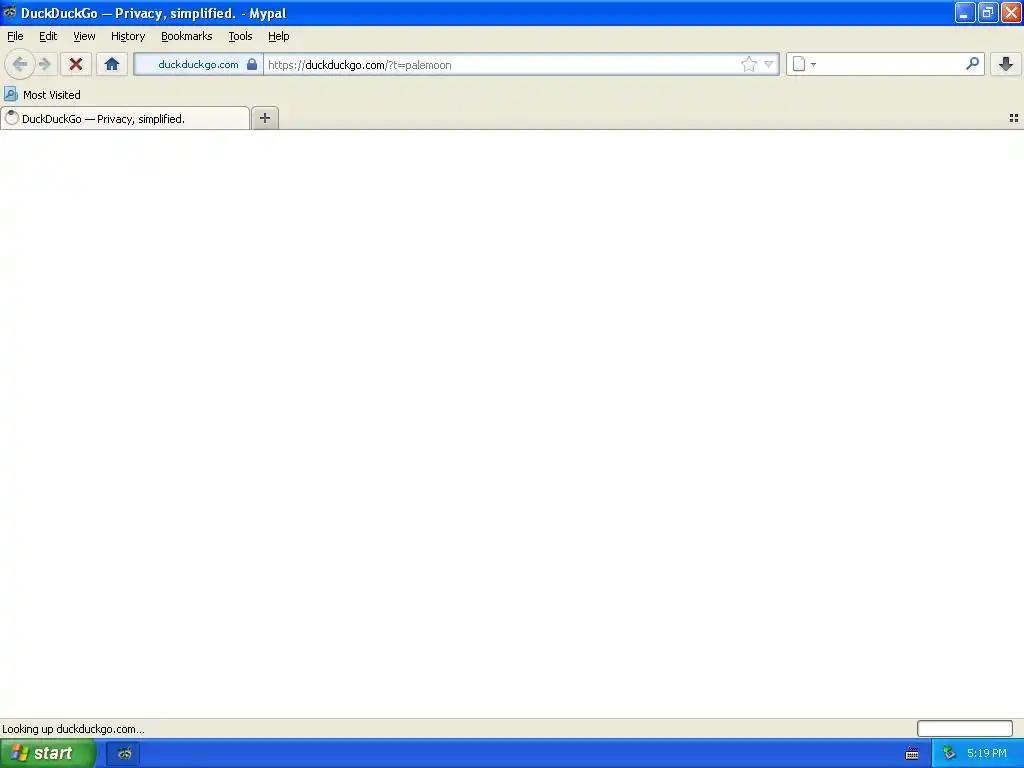Click the network status tray icon
The width and height of the screenshot is (1024, 768).
(x=949, y=753)
